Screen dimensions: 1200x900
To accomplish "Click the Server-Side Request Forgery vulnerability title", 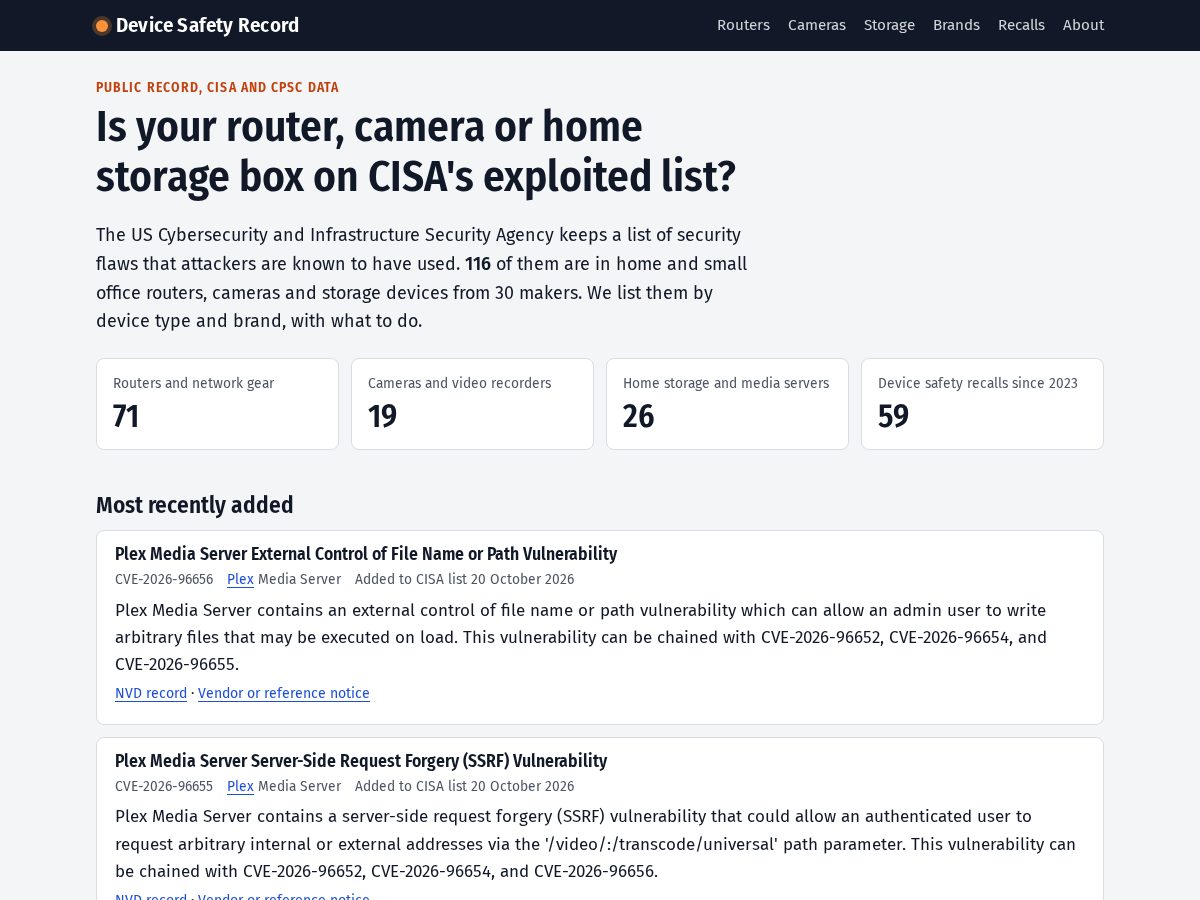I will coord(361,761).
